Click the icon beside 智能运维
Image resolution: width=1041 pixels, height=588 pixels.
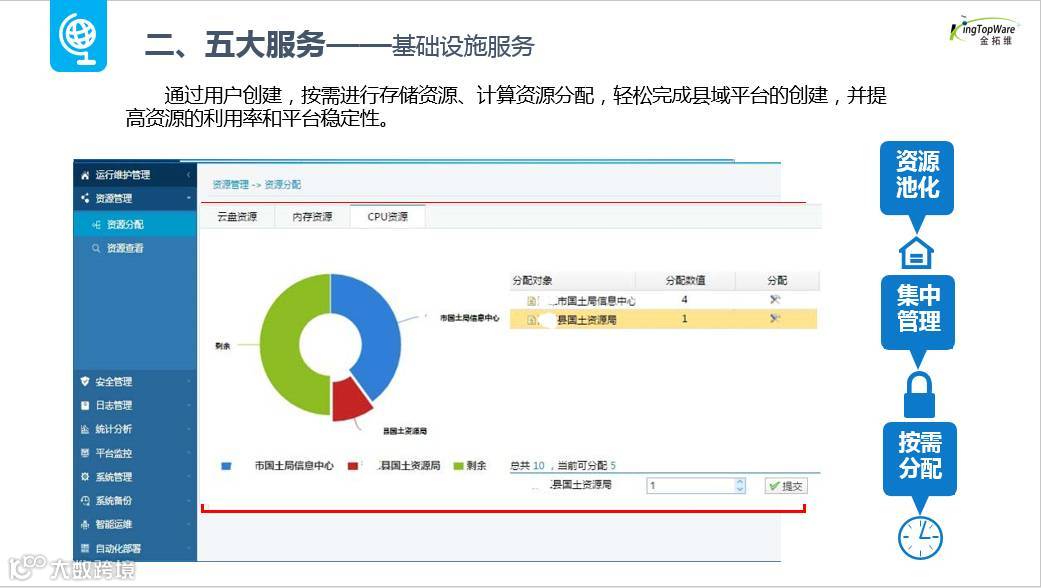click(x=85, y=524)
